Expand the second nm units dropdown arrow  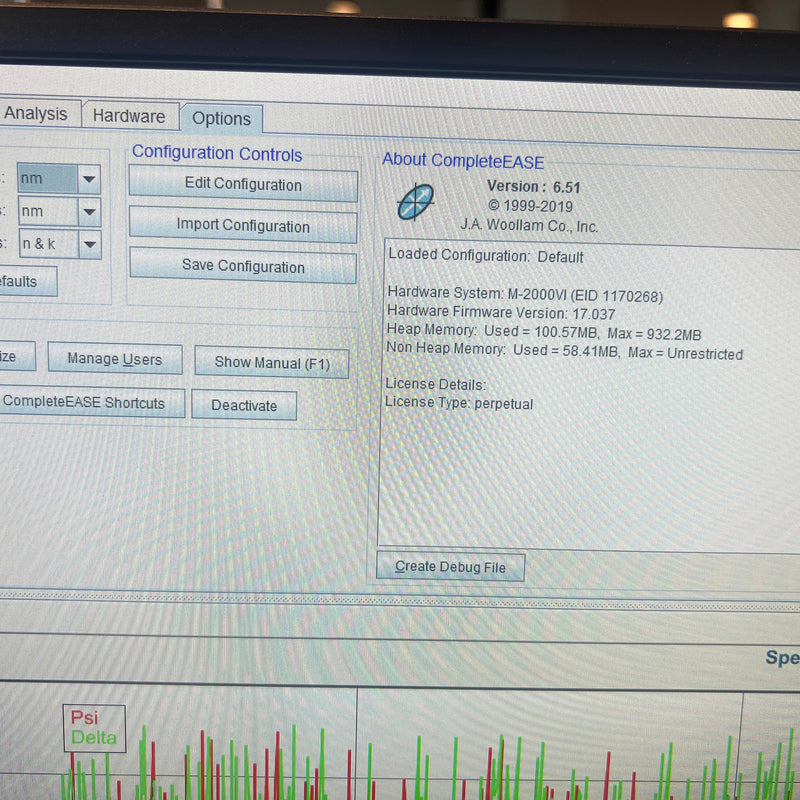click(x=90, y=212)
